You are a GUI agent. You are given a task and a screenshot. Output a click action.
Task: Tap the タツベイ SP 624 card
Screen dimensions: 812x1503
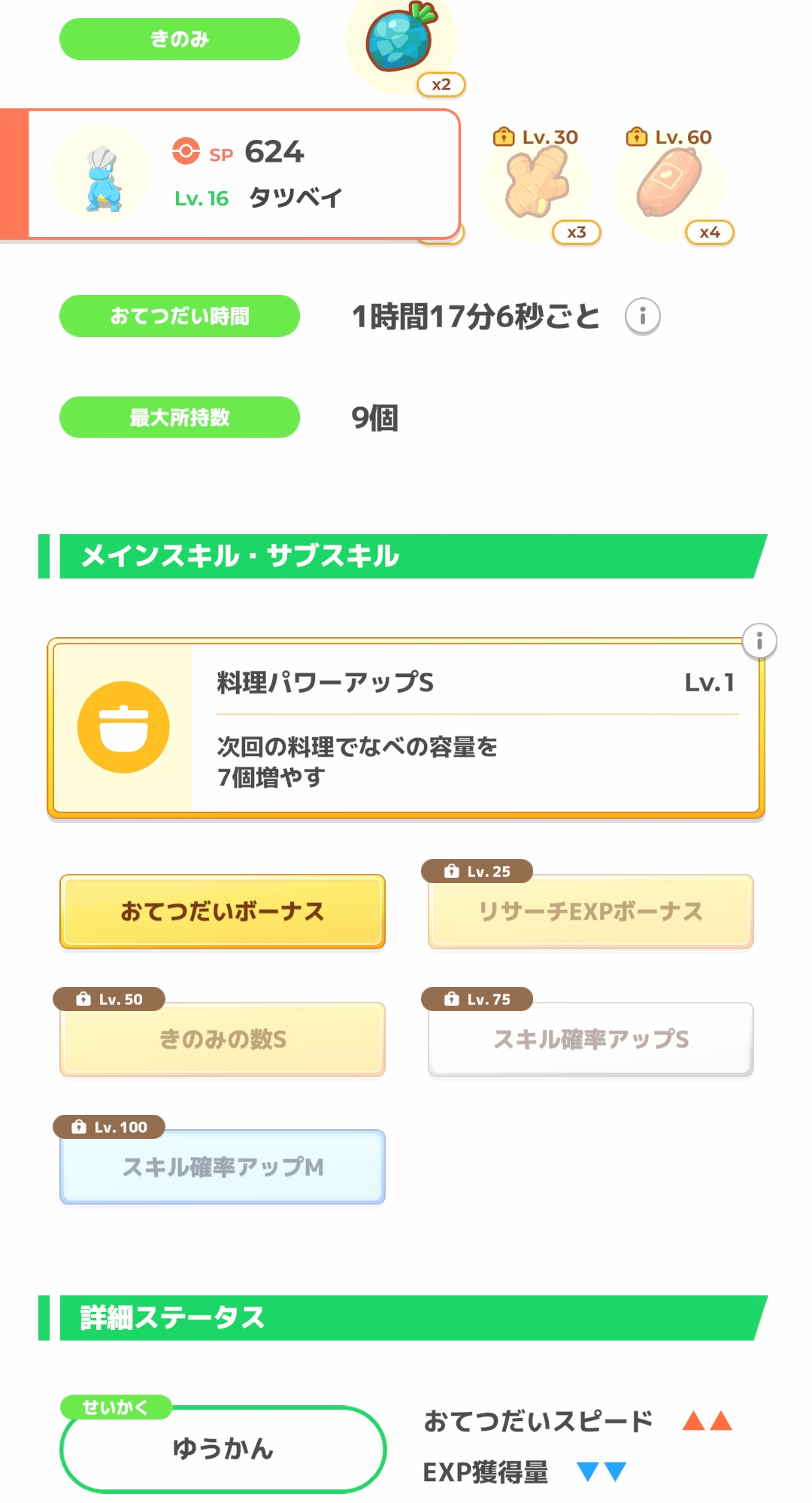(x=301, y=175)
